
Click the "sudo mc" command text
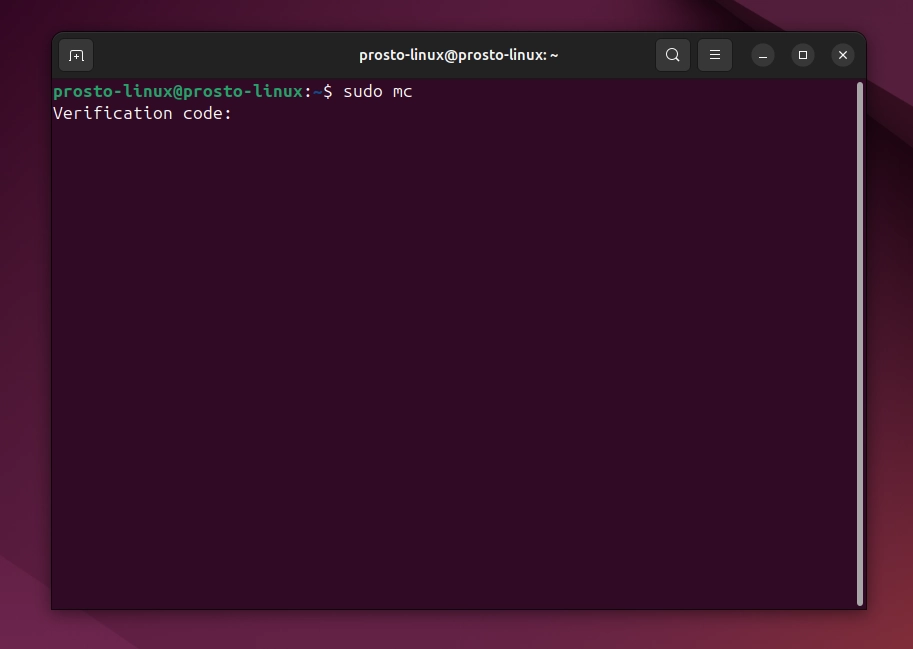tap(378, 91)
